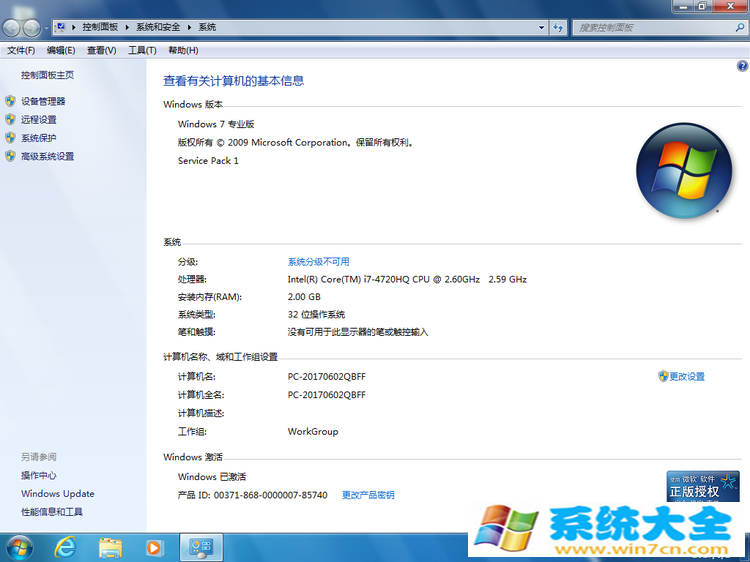Click the 更改产品密钥 link
Image resolution: width=750 pixels, height=562 pixels.
pos(368,495)
